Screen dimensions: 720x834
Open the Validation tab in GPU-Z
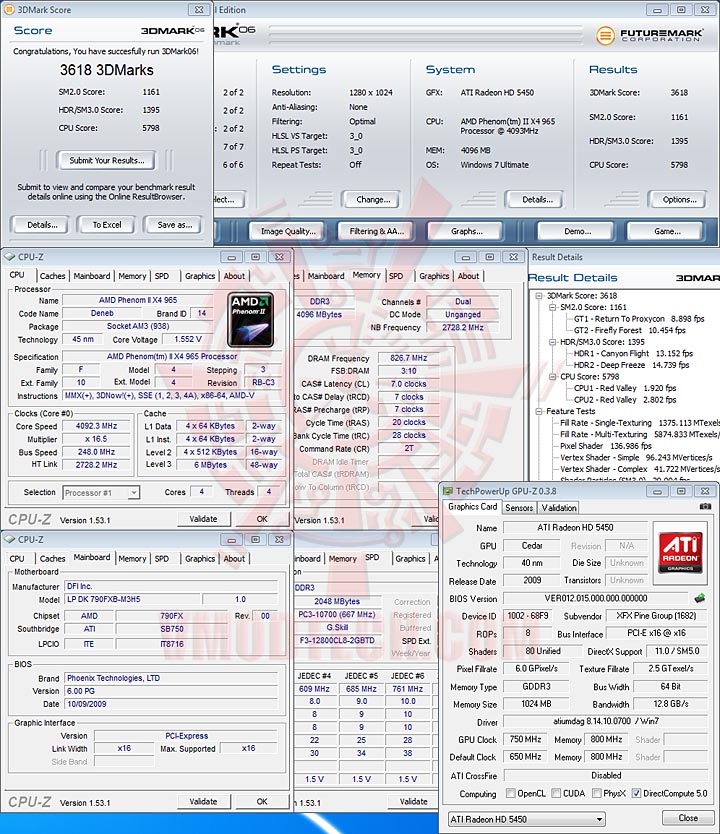point(559,507)
